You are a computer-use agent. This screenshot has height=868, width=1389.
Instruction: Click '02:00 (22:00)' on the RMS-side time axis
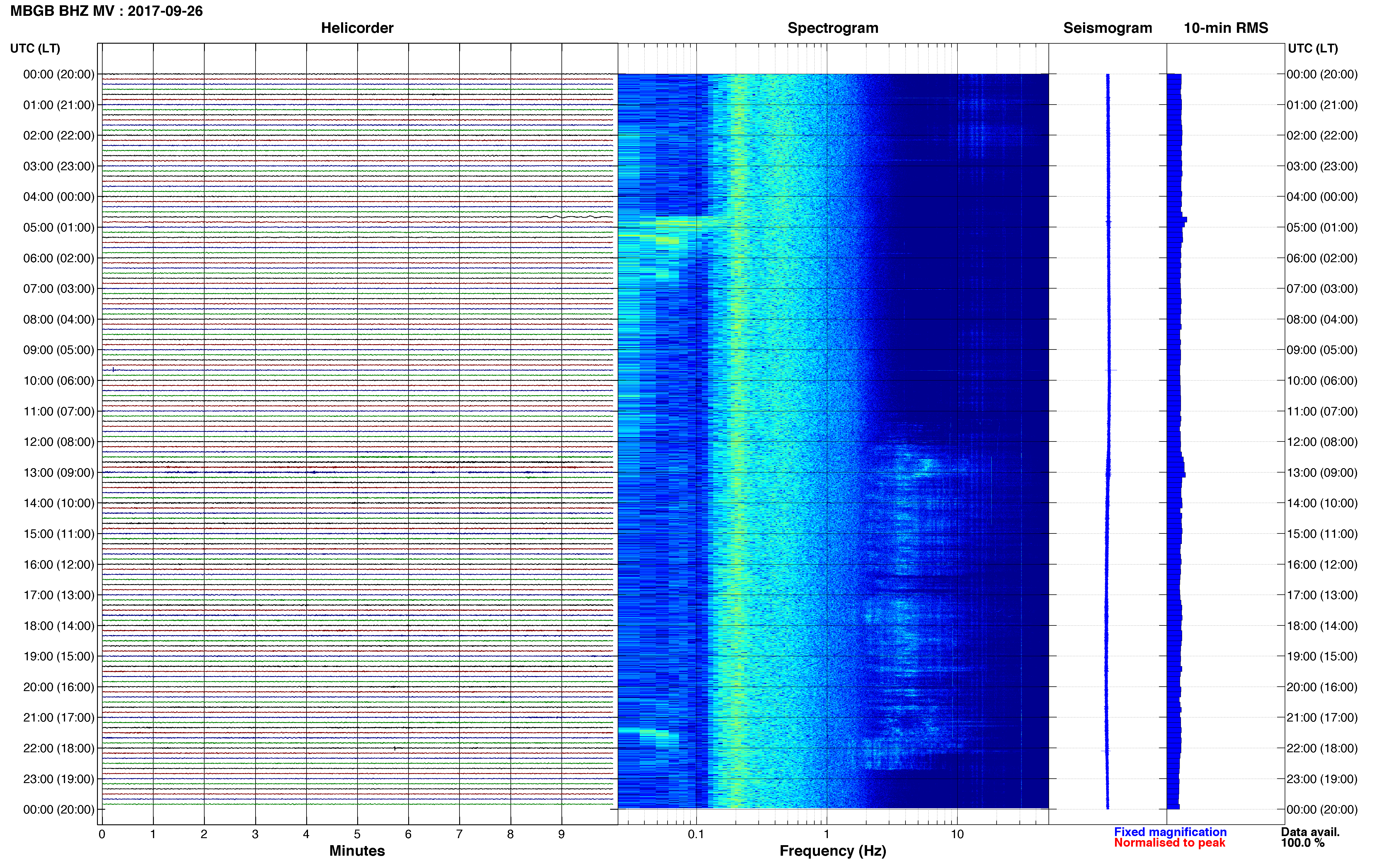tap(1322, 135)
